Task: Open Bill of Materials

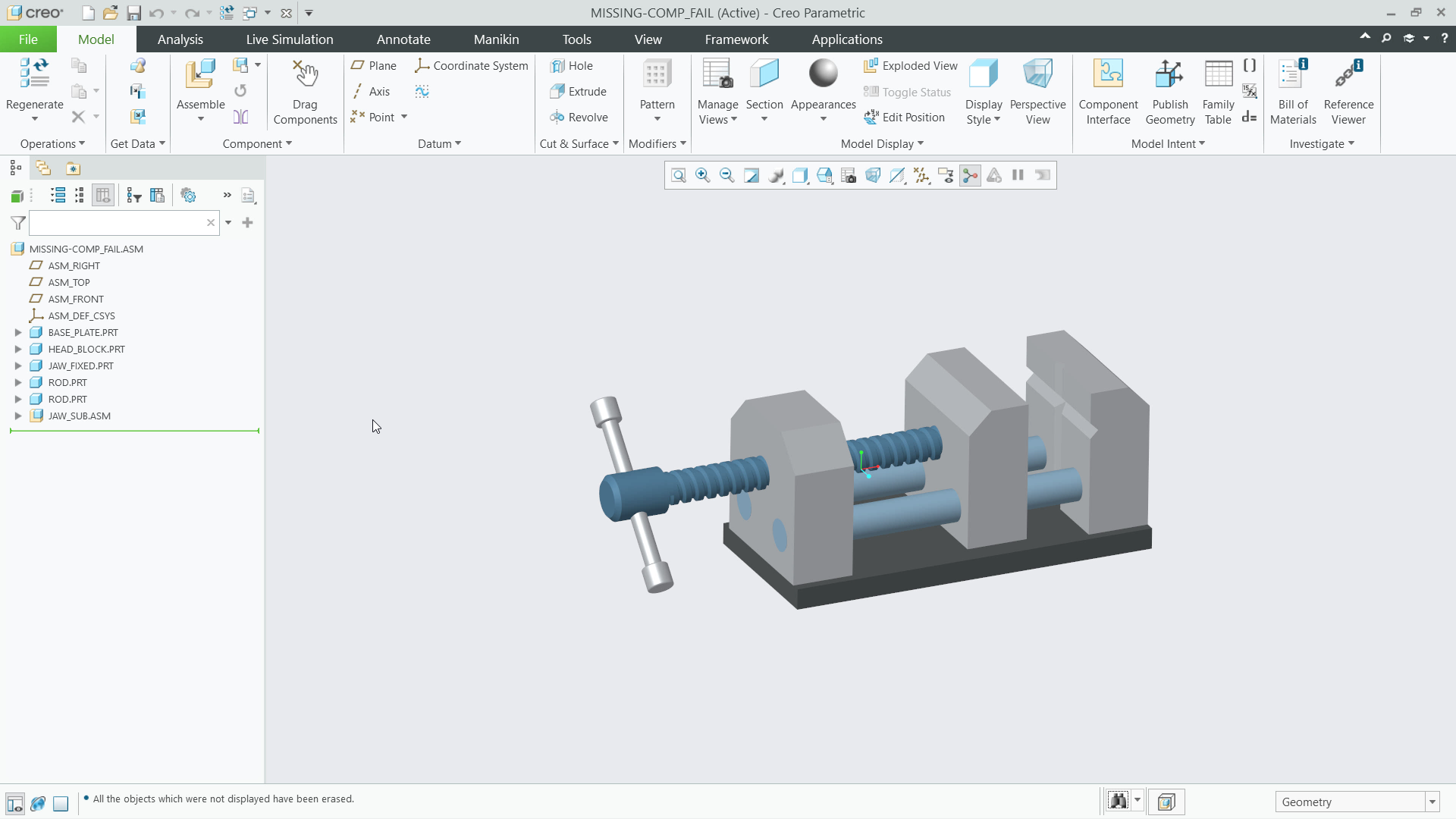Action: [1293, 92]
